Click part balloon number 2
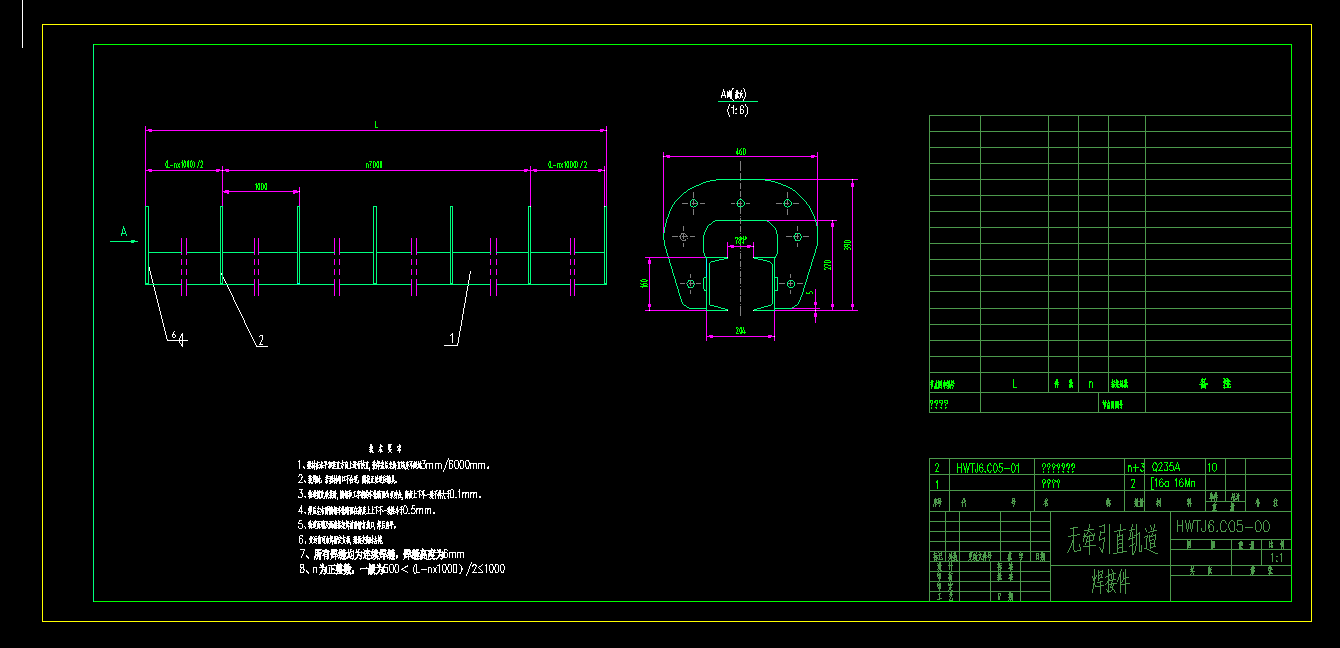The image size is (1340, 648). 261,340
